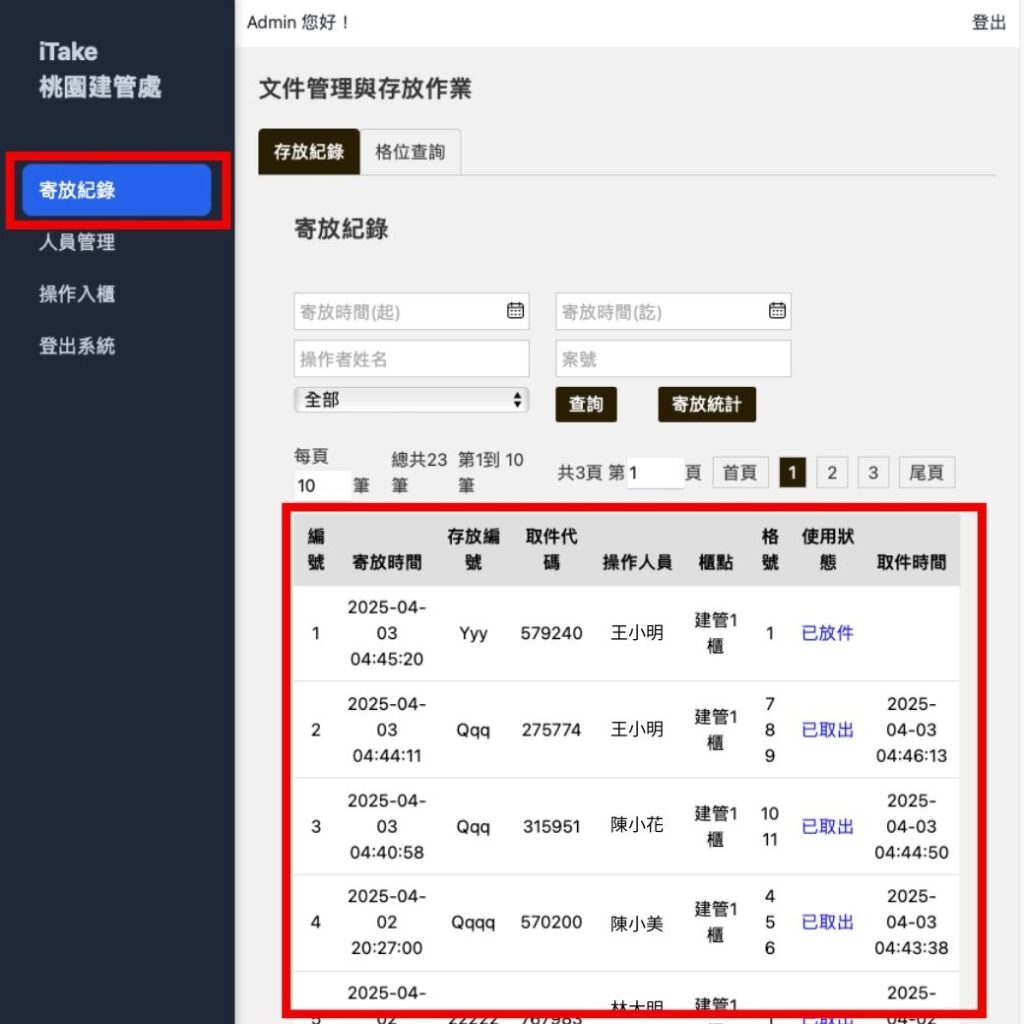
Task: Open calendar icon for end deposit time
Action: 777,311
